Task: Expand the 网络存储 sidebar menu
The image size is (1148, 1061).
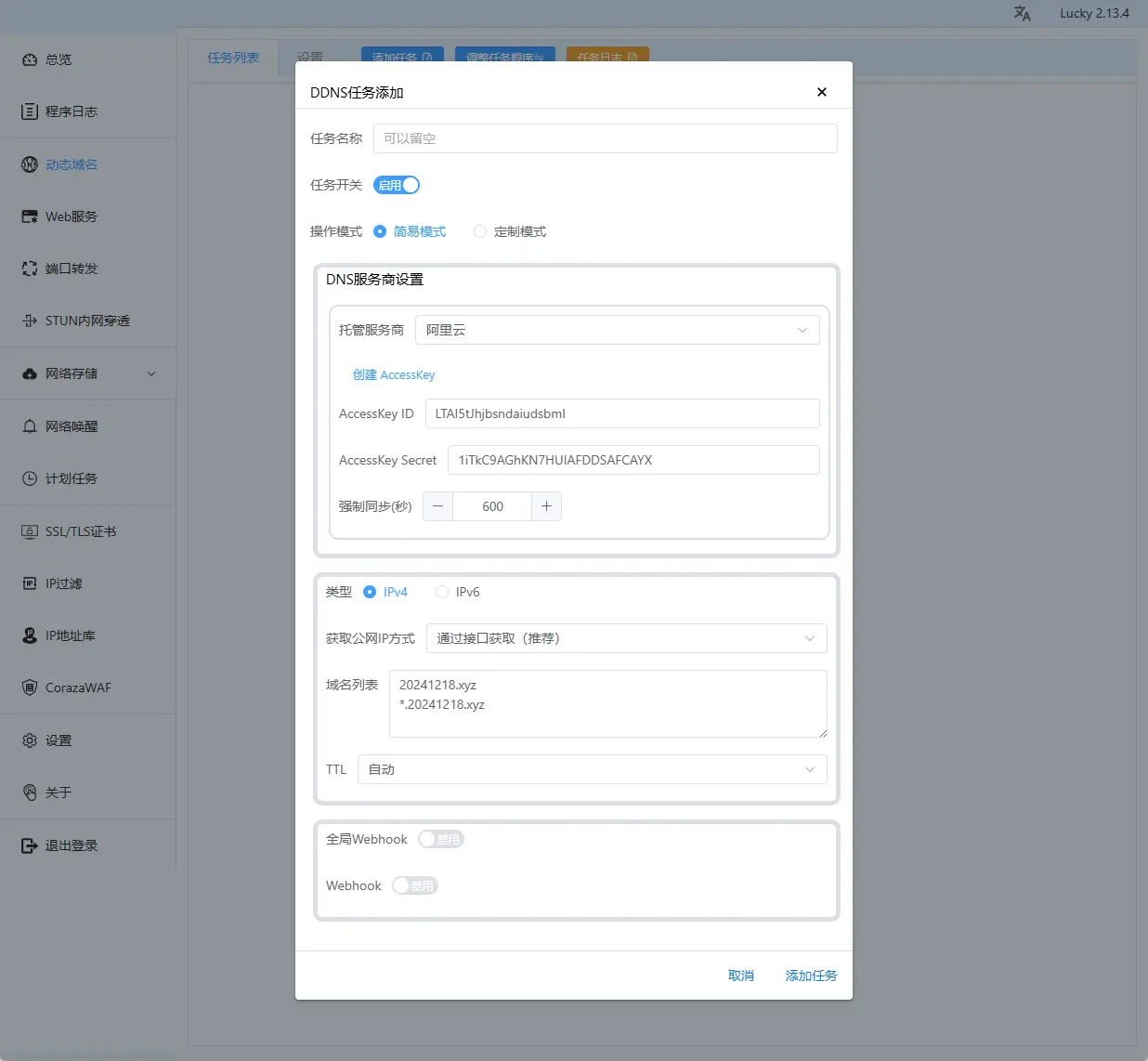Action: click(x=151, y=373)
